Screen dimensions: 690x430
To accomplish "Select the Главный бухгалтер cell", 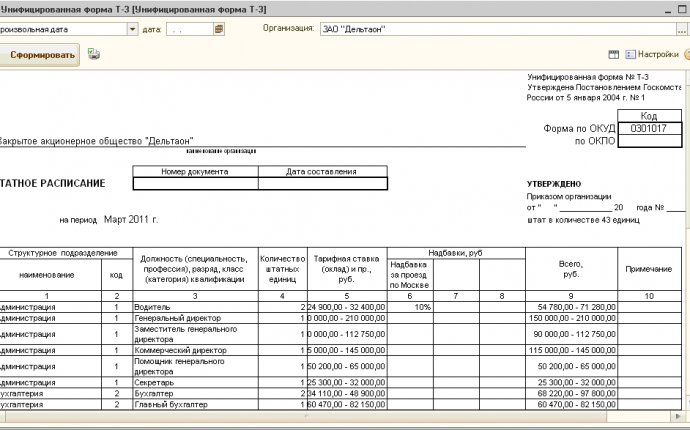I will click(195, 404).
